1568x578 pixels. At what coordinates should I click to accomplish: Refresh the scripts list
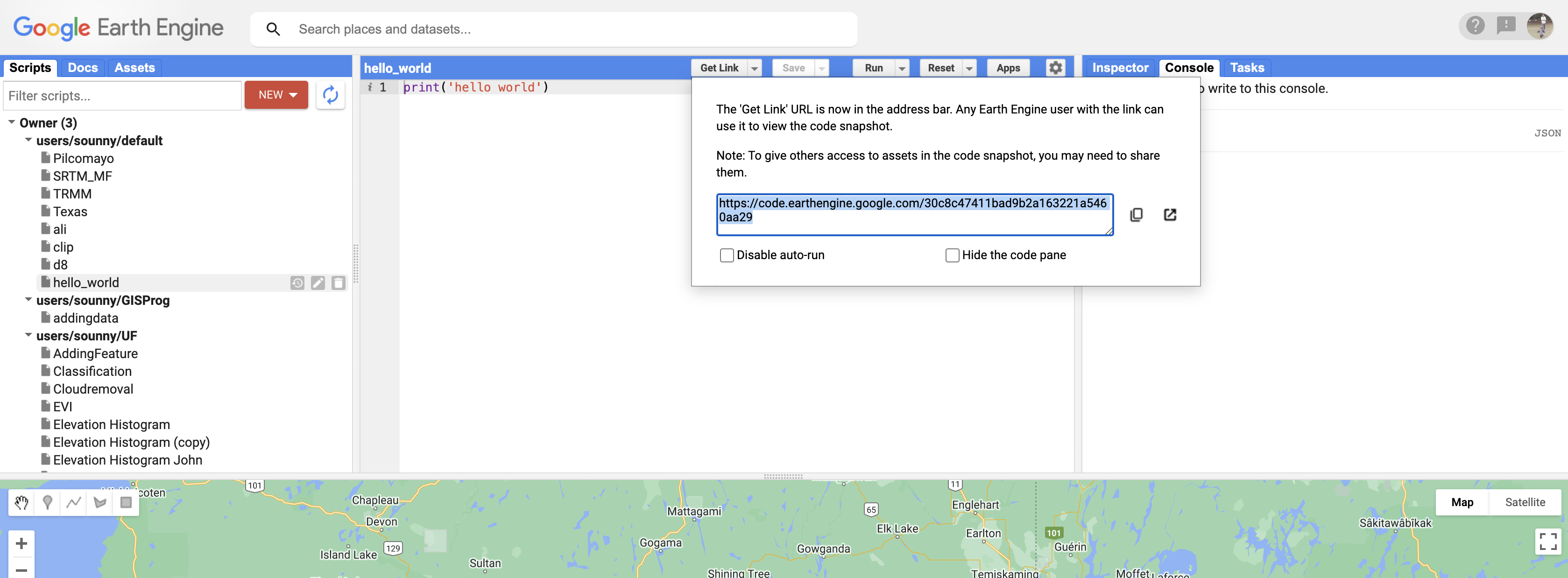(x=331, y=95)
